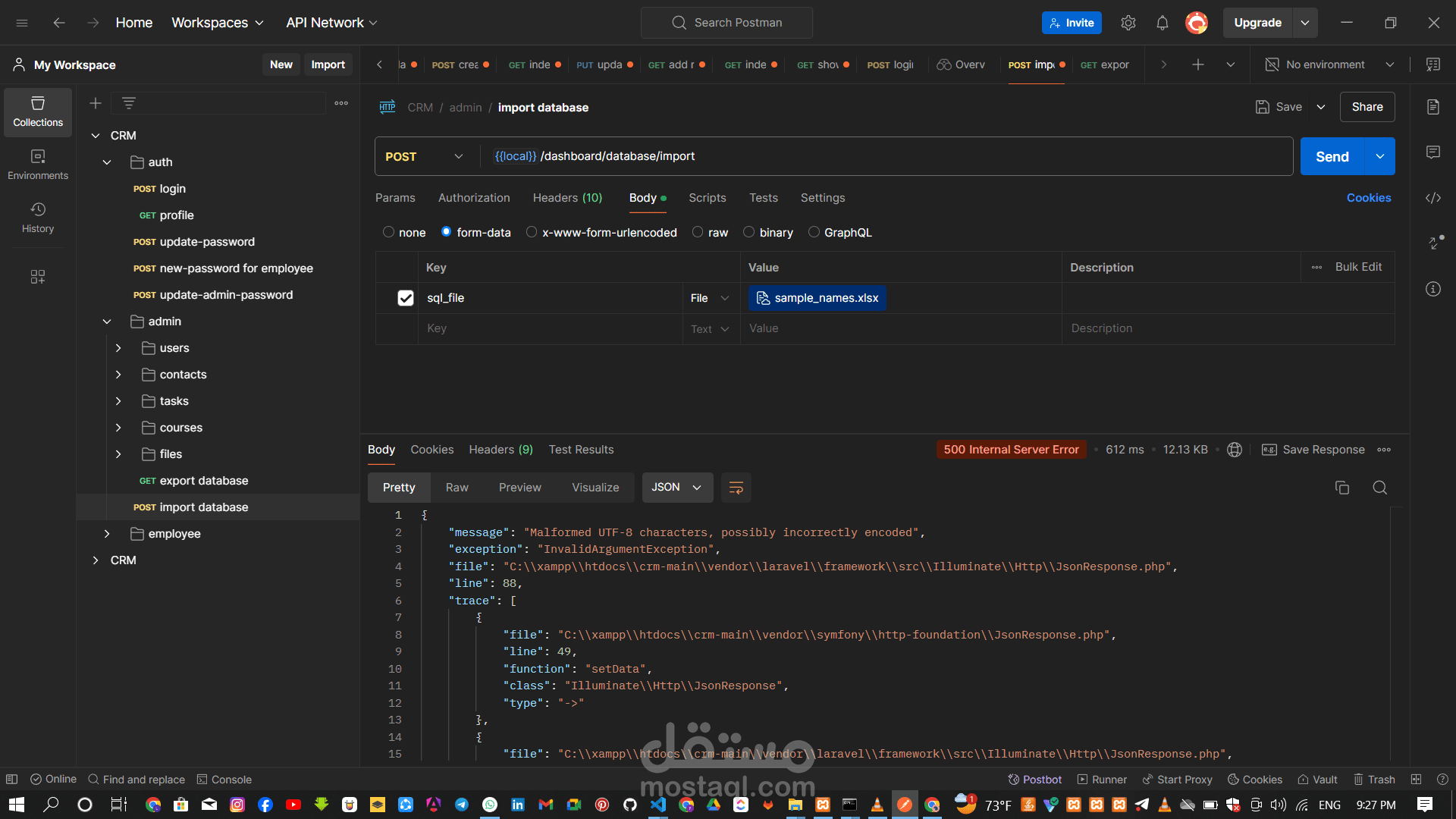Open the No environment selector
This screenshot has height=819, width=1456.
point(1329,64)
